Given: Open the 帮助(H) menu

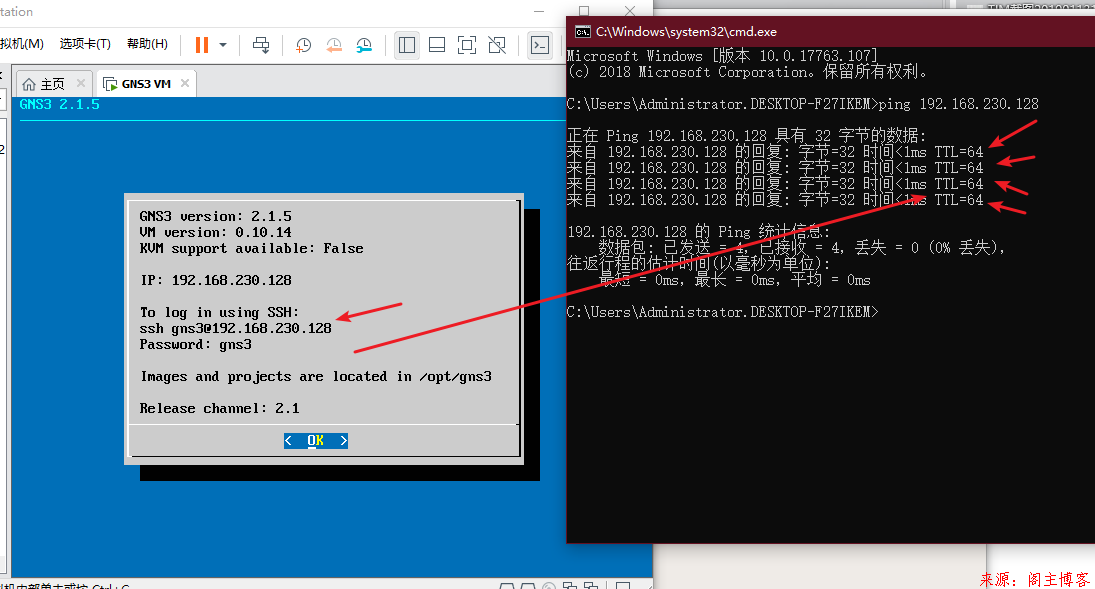Looking at the screenshot, I should tap(147, 44).
